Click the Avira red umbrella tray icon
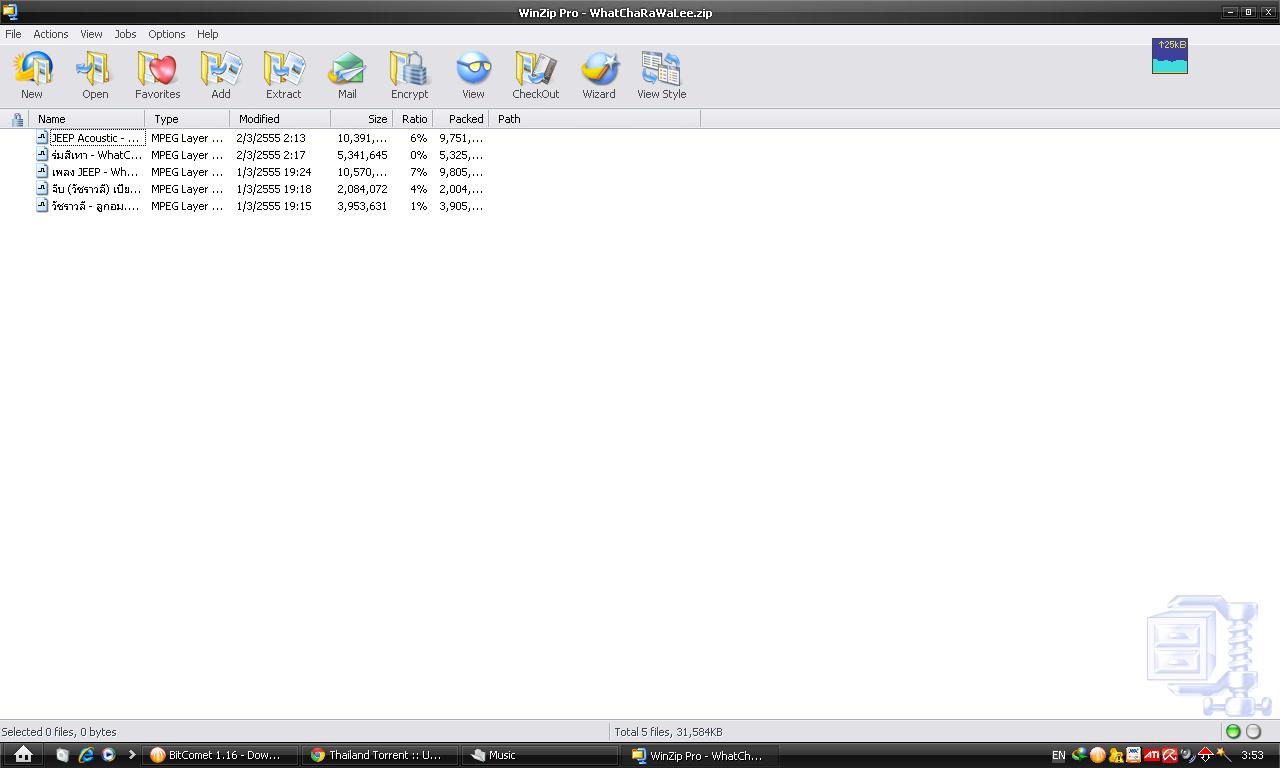This screenshot has height=768, width=1280. click(1168, 755)
